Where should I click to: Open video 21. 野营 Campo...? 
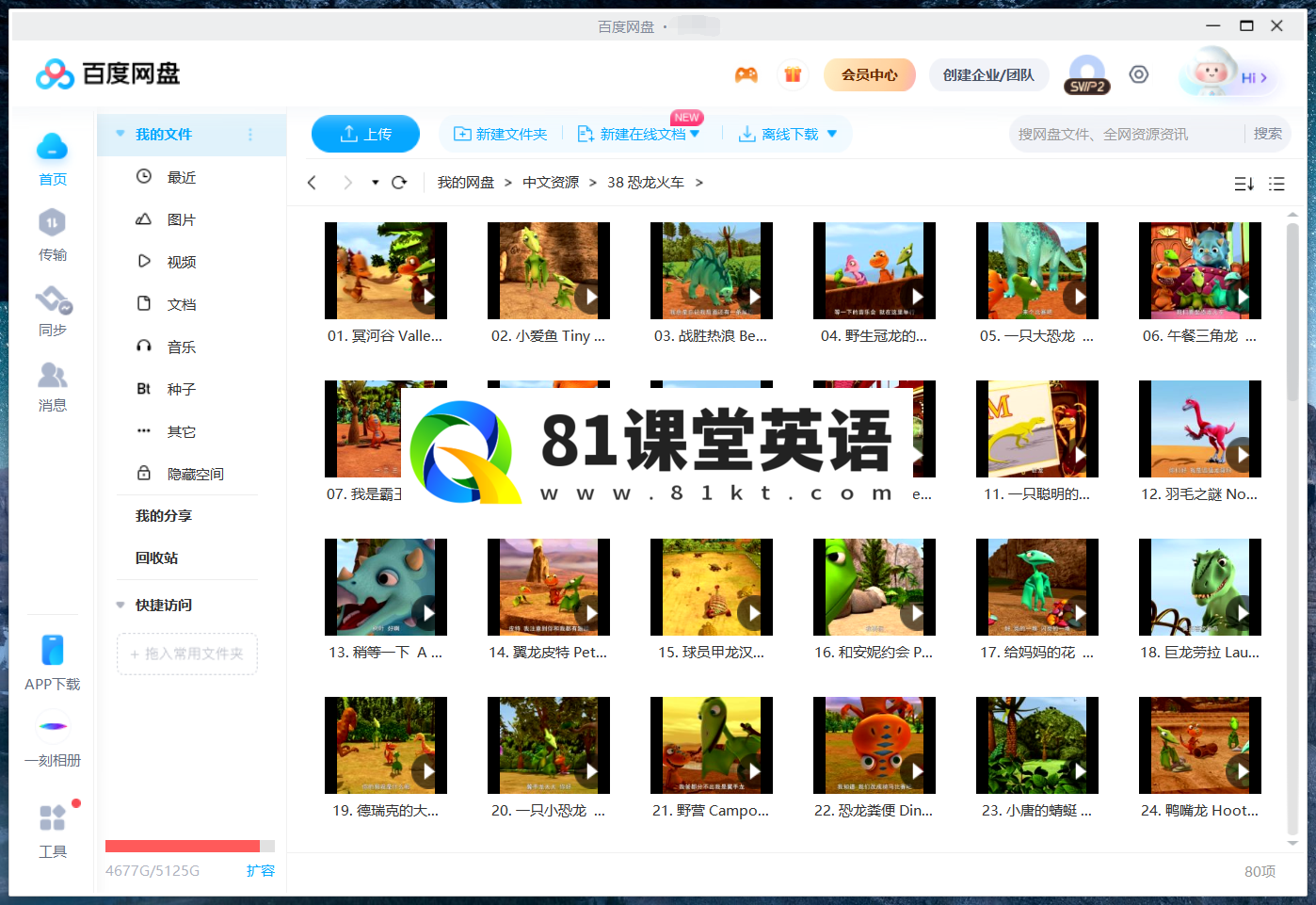pyautogui.click(x=712, y=745)
